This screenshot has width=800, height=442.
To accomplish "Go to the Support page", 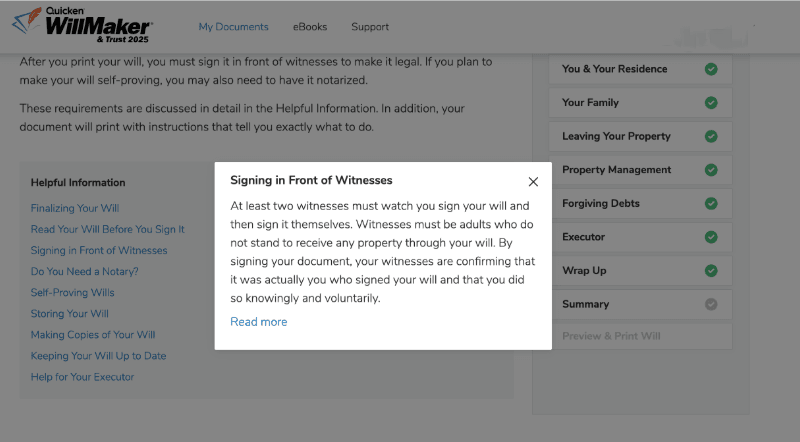I will (x=370, y=27).
